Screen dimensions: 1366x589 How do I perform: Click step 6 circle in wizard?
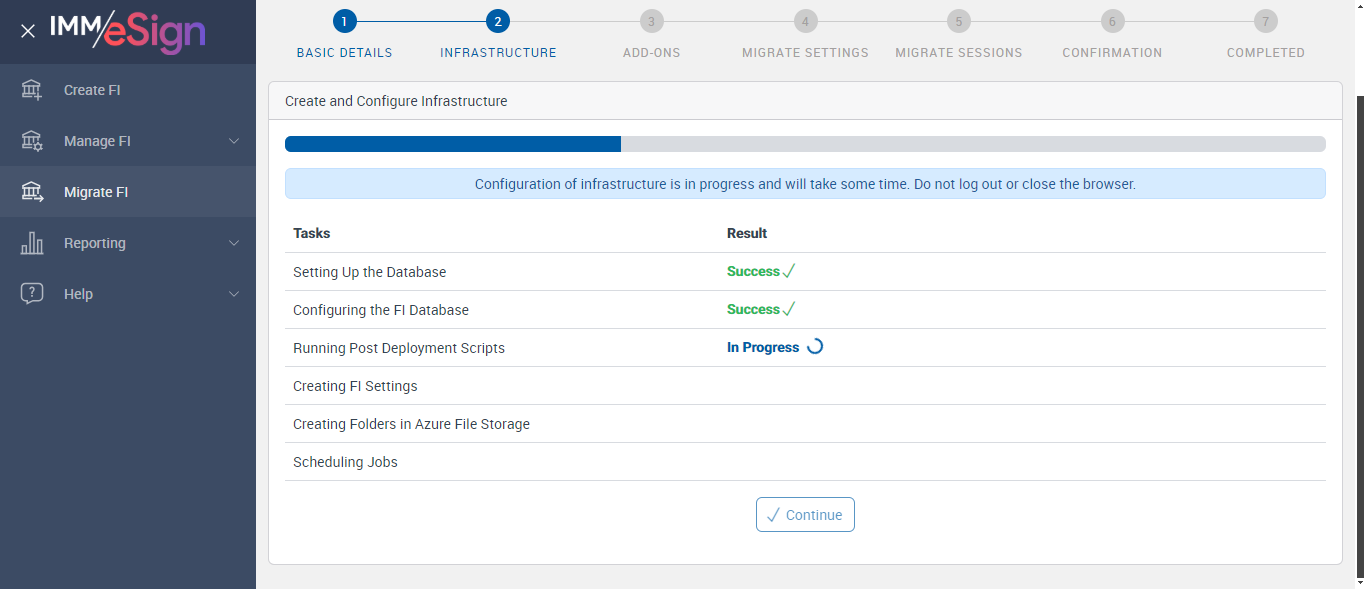click(1112, 21)
